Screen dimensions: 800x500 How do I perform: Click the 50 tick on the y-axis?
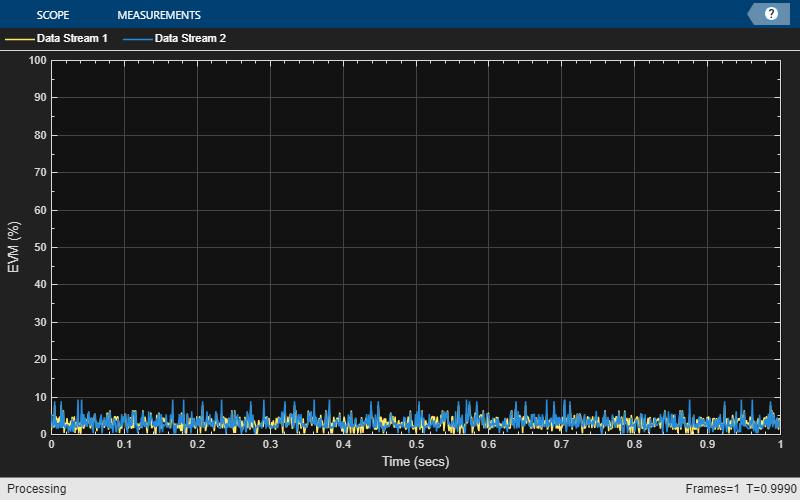click(41, 247)
